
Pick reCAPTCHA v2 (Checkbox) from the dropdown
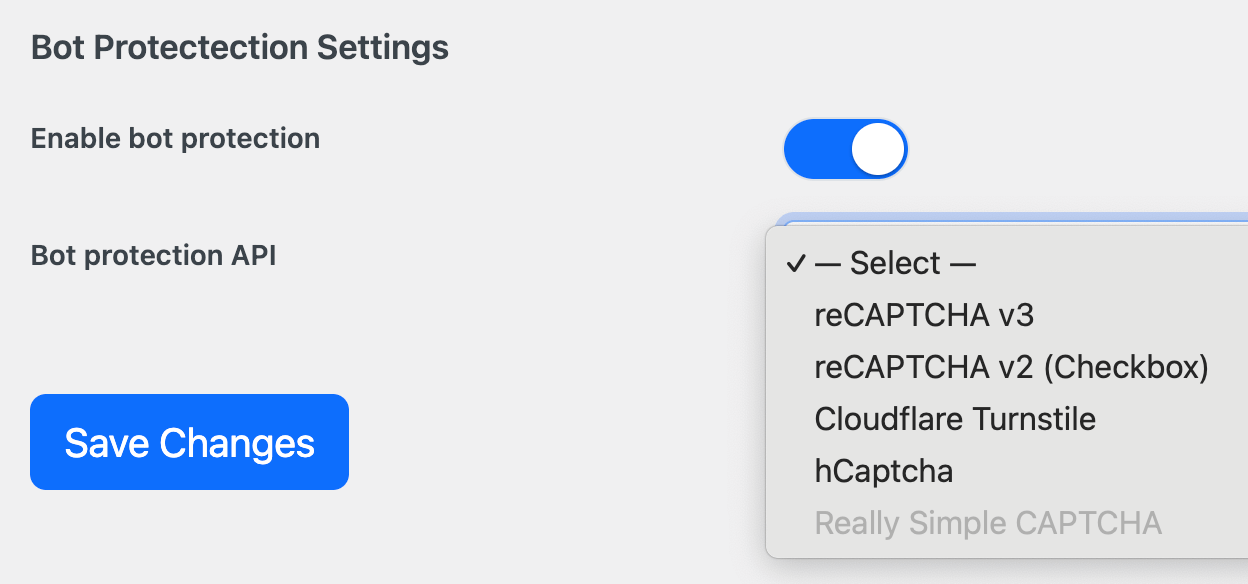pyautogui.click(x=1011, y=368)
